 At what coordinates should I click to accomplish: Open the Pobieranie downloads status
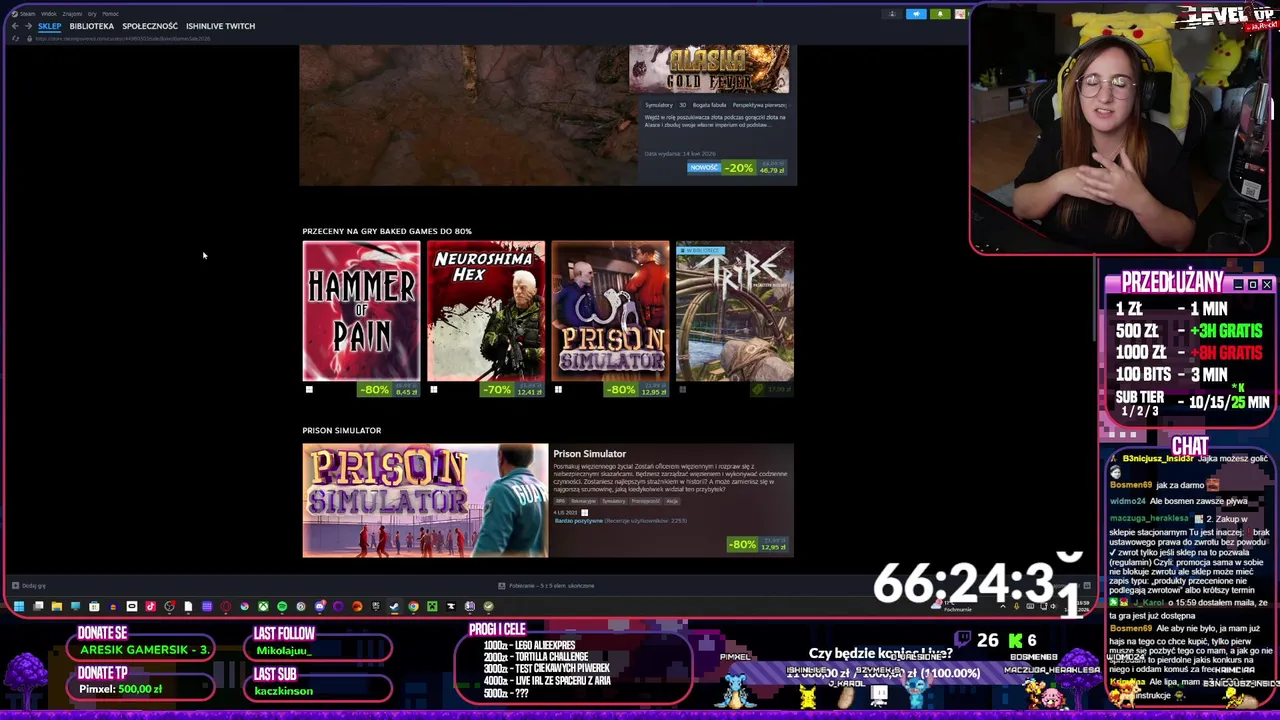(x=546, y=586)
